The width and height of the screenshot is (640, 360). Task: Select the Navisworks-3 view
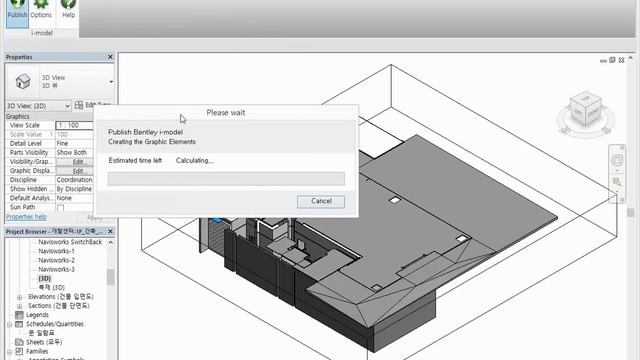click(x=56, y=269)
